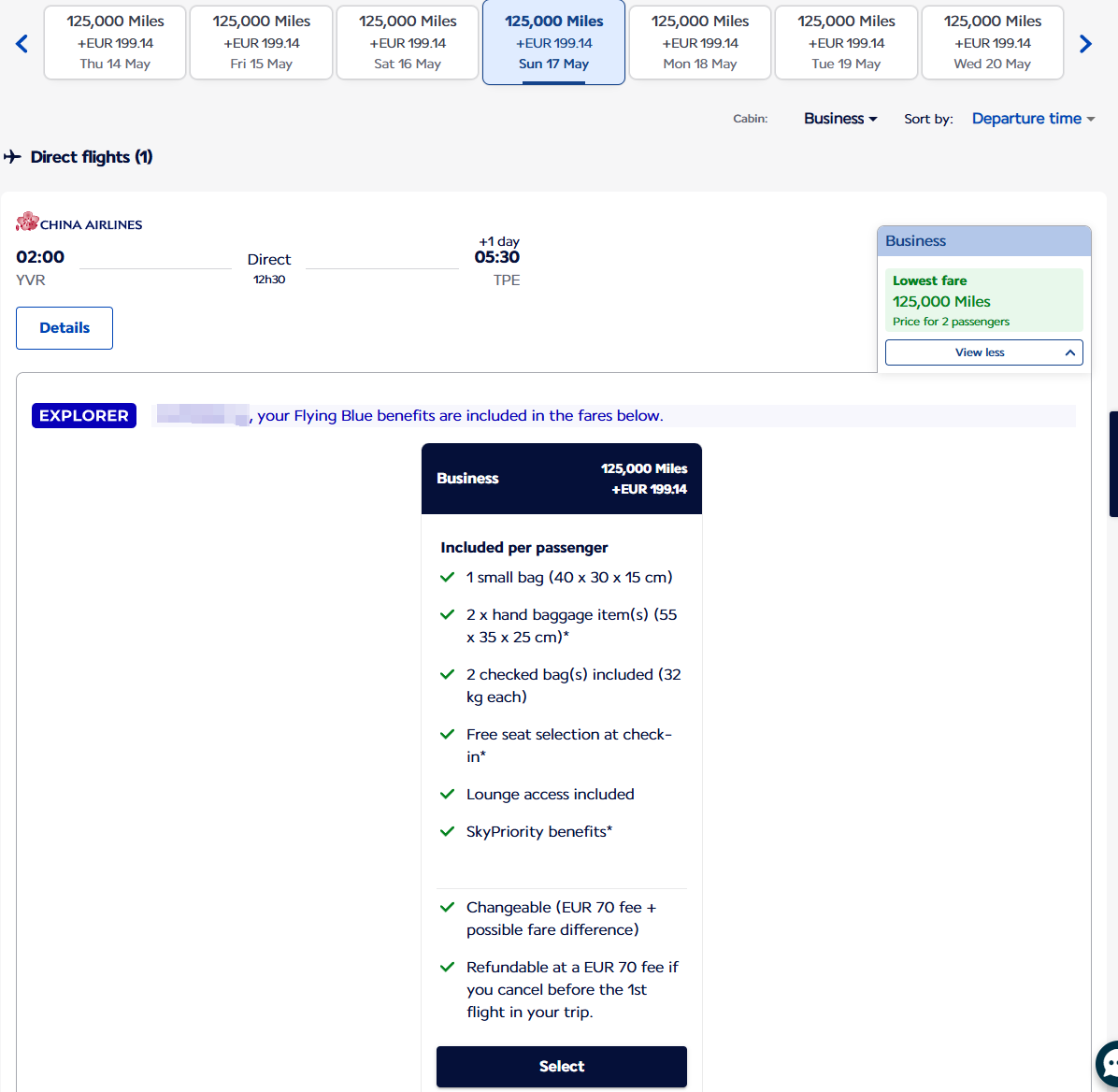Image resolution: width=1118 pixels, height=1092 pixels.
Task: Click the TPE airport code
Action: (x=507, y=280)
